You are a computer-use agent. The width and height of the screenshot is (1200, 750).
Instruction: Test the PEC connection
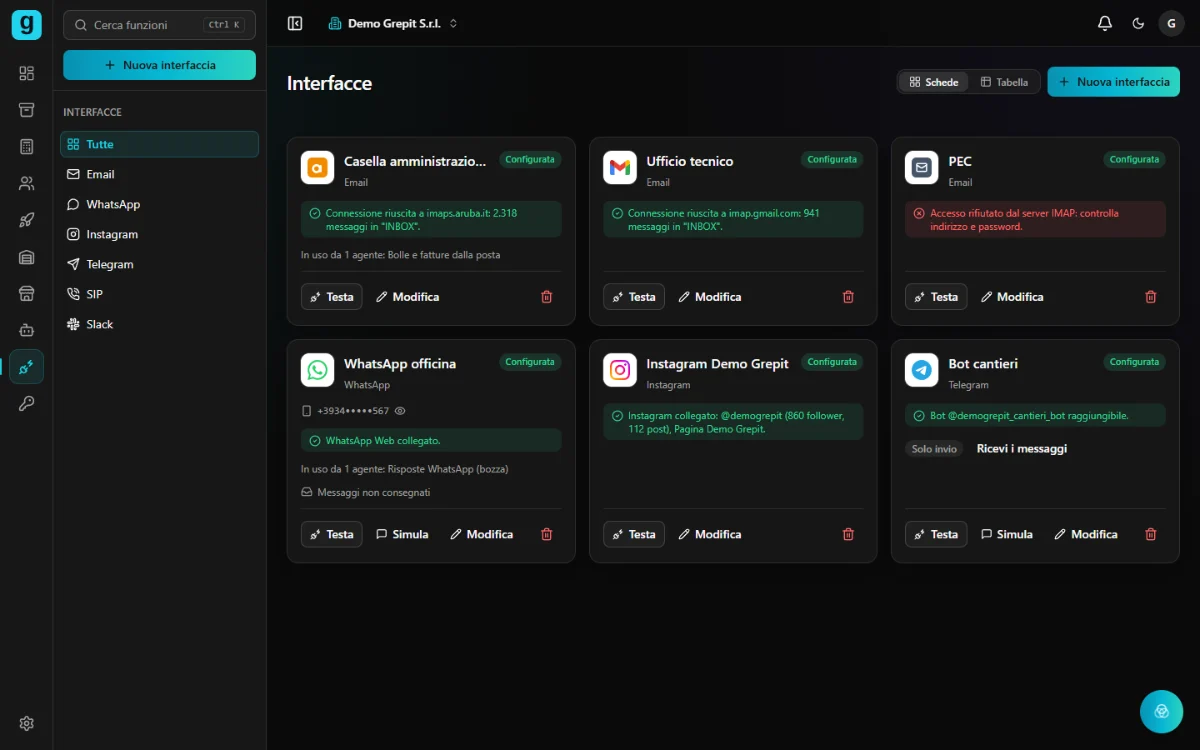936,297
